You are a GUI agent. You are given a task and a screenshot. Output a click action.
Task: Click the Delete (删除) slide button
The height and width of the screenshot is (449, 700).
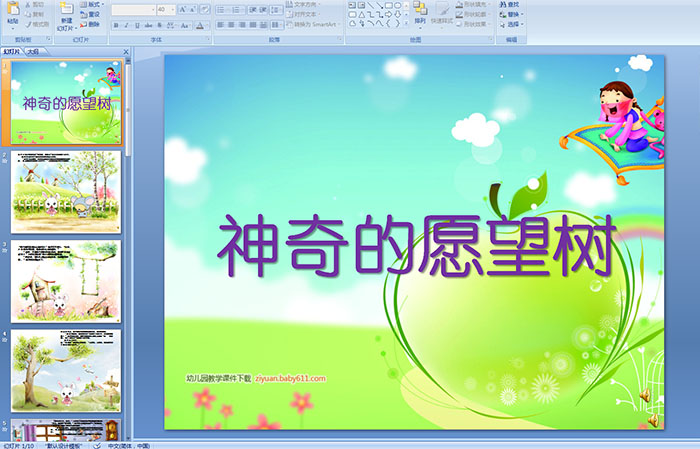click(91, 24)
